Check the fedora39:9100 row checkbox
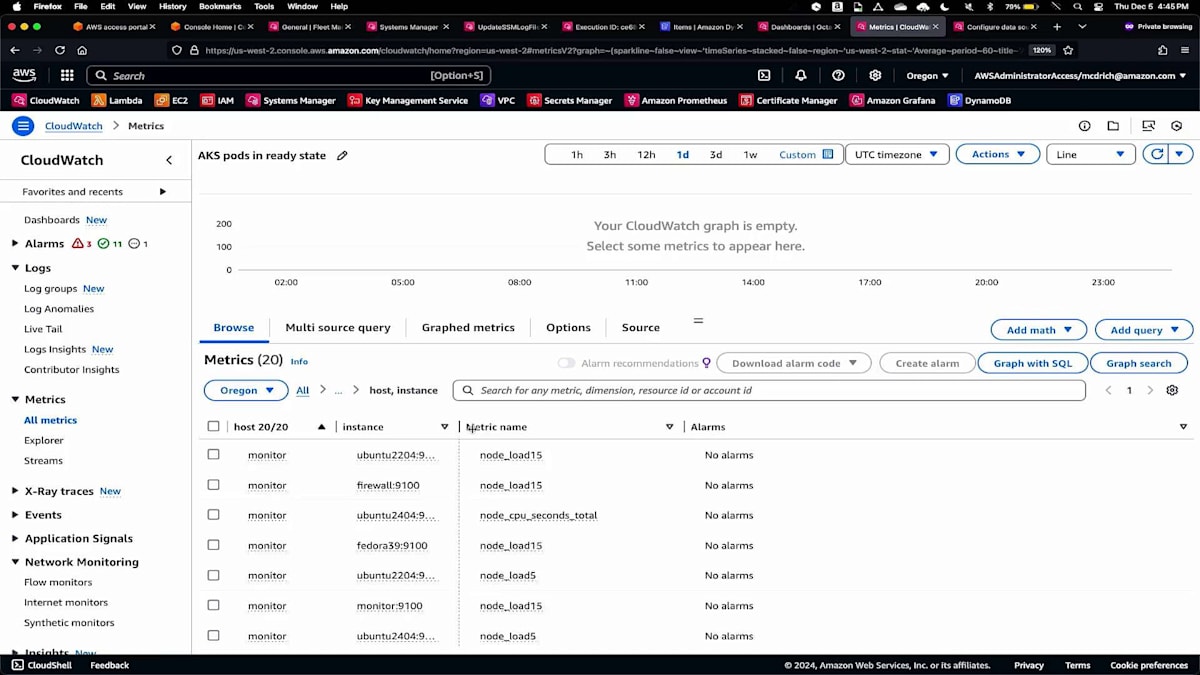 [213, 545]
